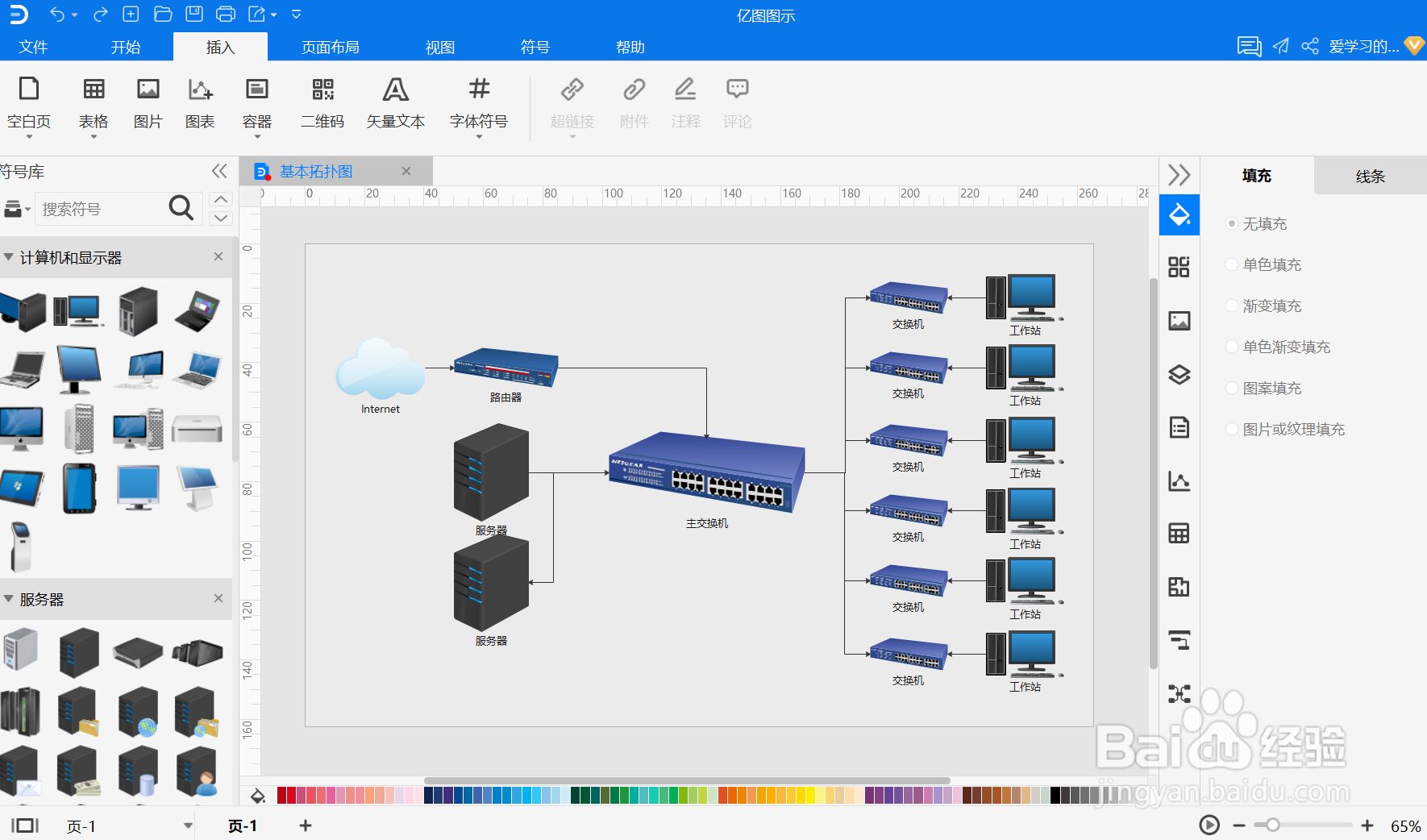The width and height of the screenshot is (1427, 840).
Task: Switch to the 页面布局 ribbon tab
Action: 331,47
